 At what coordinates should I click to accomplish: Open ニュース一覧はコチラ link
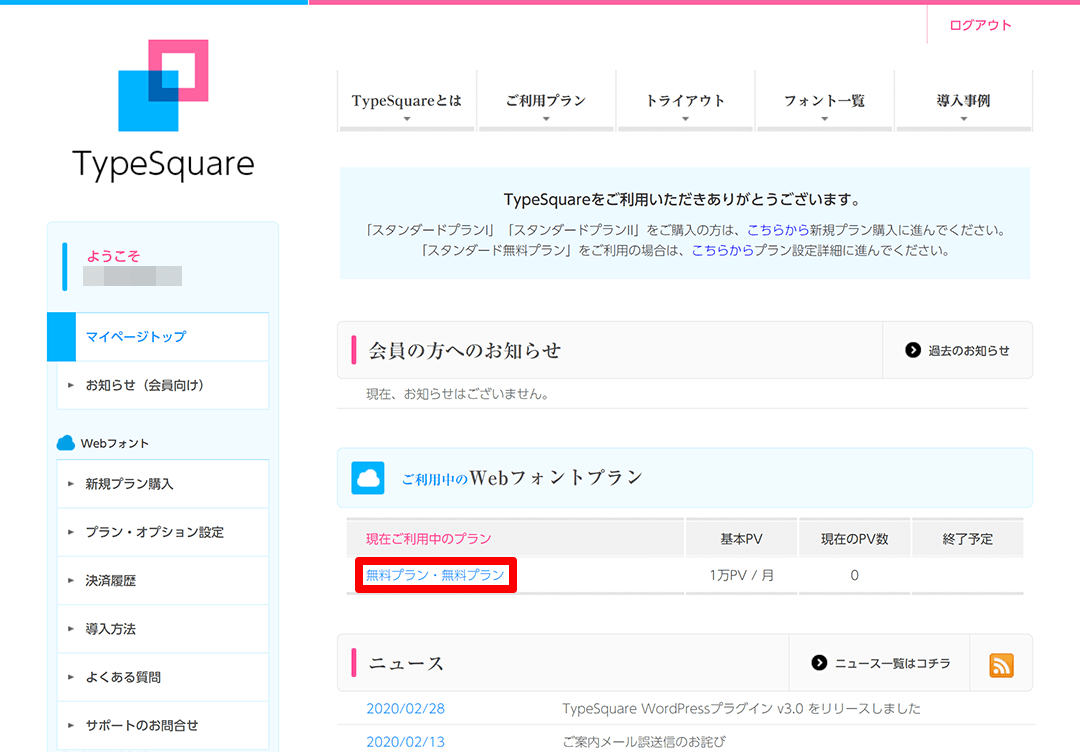893,663
